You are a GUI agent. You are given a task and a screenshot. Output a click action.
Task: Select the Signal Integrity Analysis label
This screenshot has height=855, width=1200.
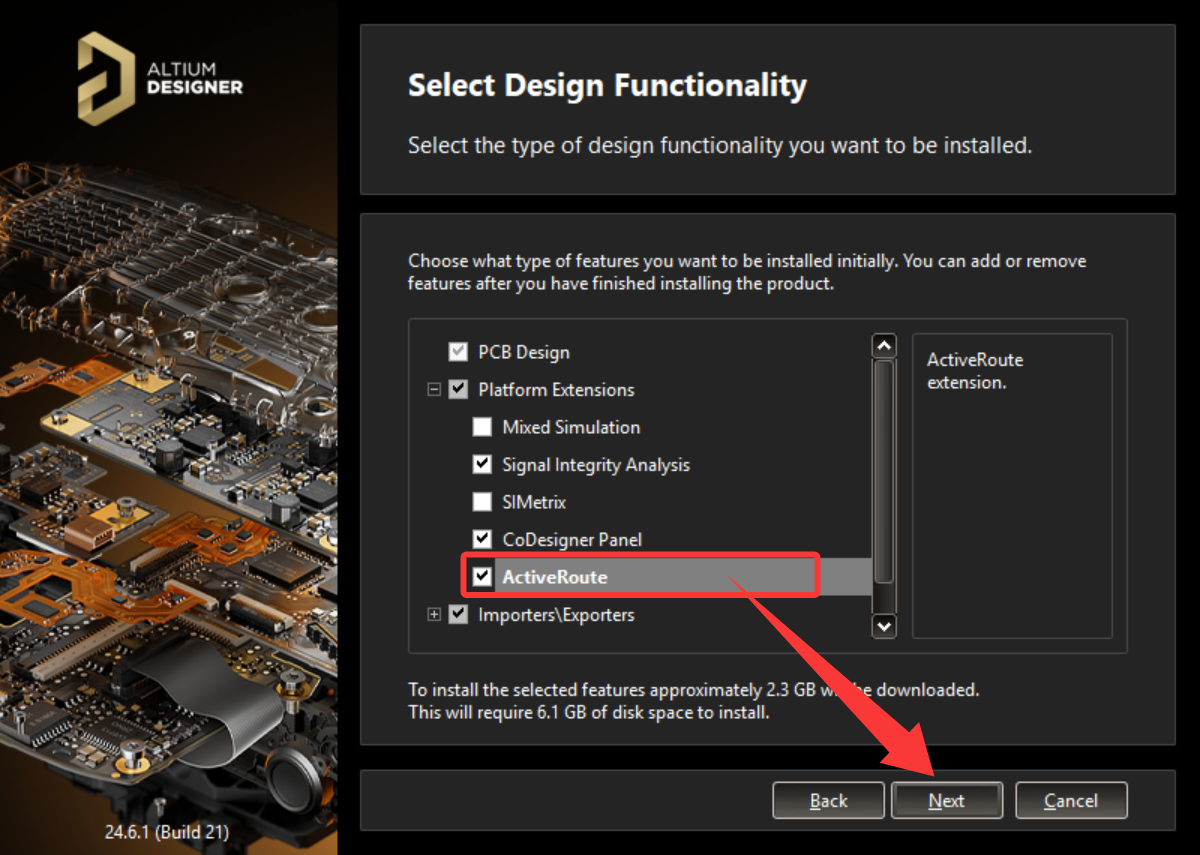[596, 465]
